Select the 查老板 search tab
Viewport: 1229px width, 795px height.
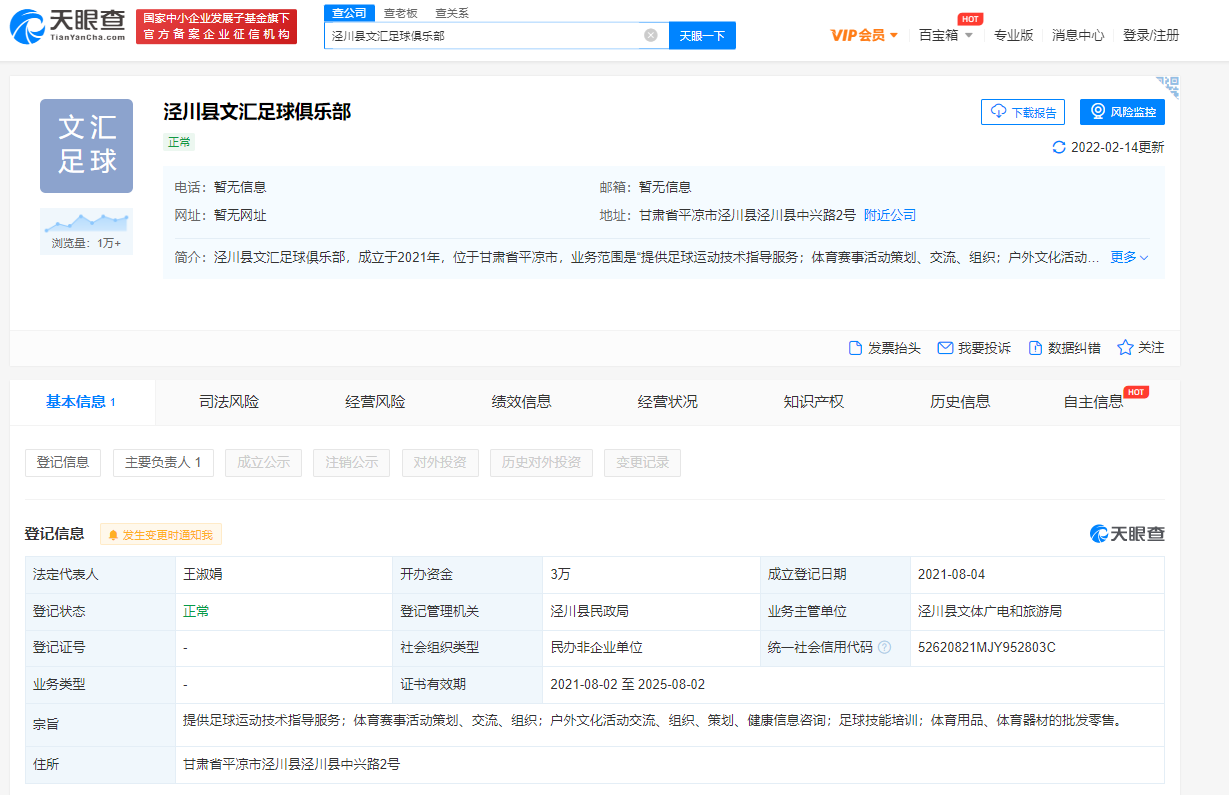tap(400, 13)
